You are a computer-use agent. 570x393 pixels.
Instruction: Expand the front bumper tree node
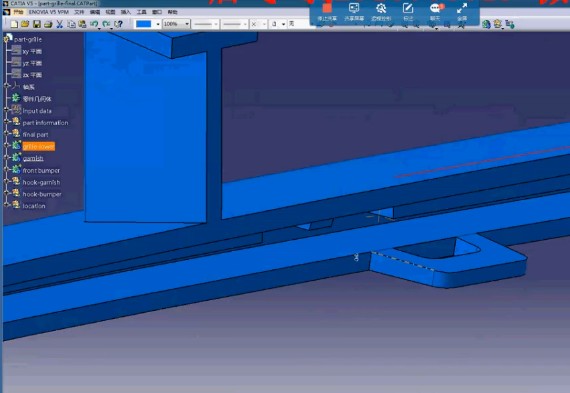pos(6,170)
